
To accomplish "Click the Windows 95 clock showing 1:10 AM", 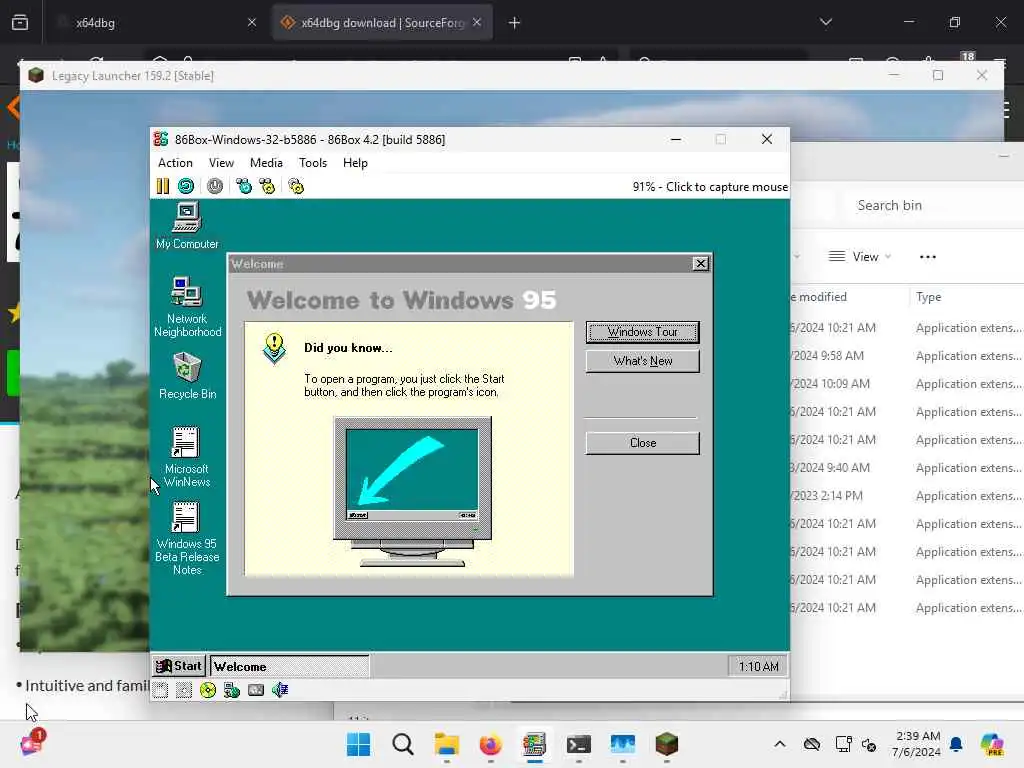I will 758,666.
